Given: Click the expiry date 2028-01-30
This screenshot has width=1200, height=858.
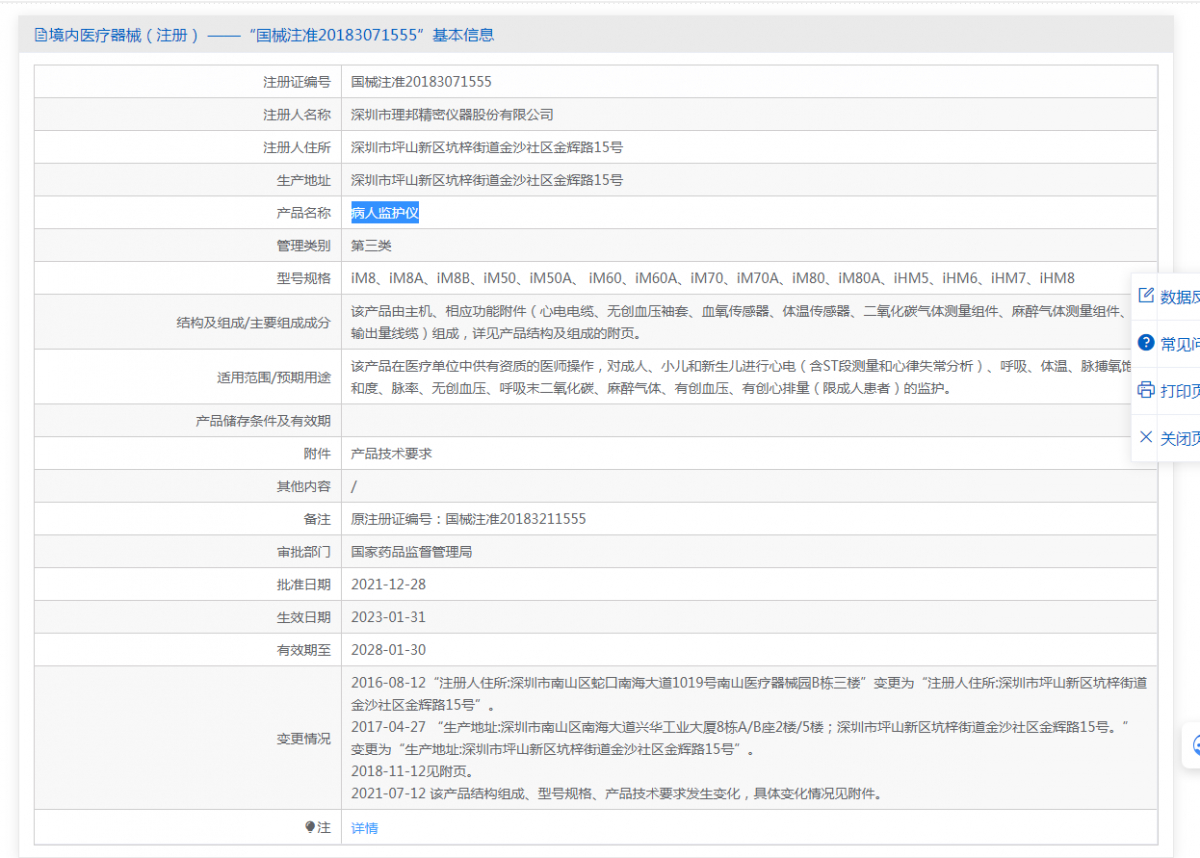Looking at the screenshot, I should coord(388,650).
